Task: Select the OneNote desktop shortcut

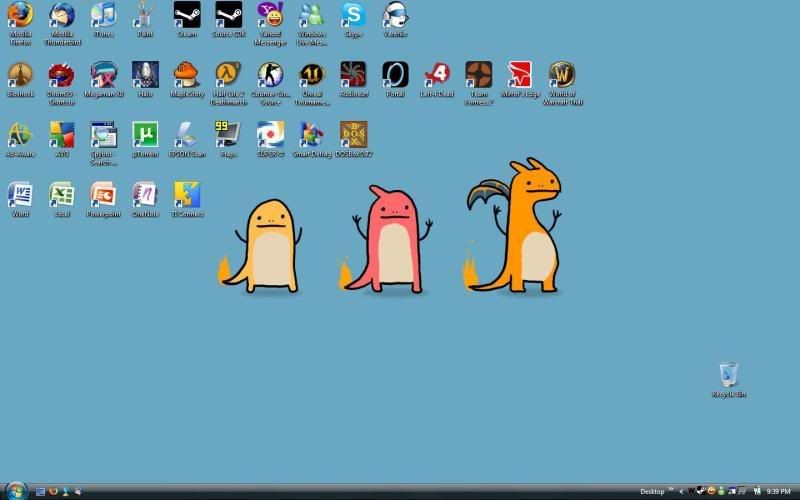Action: (145, 199)
